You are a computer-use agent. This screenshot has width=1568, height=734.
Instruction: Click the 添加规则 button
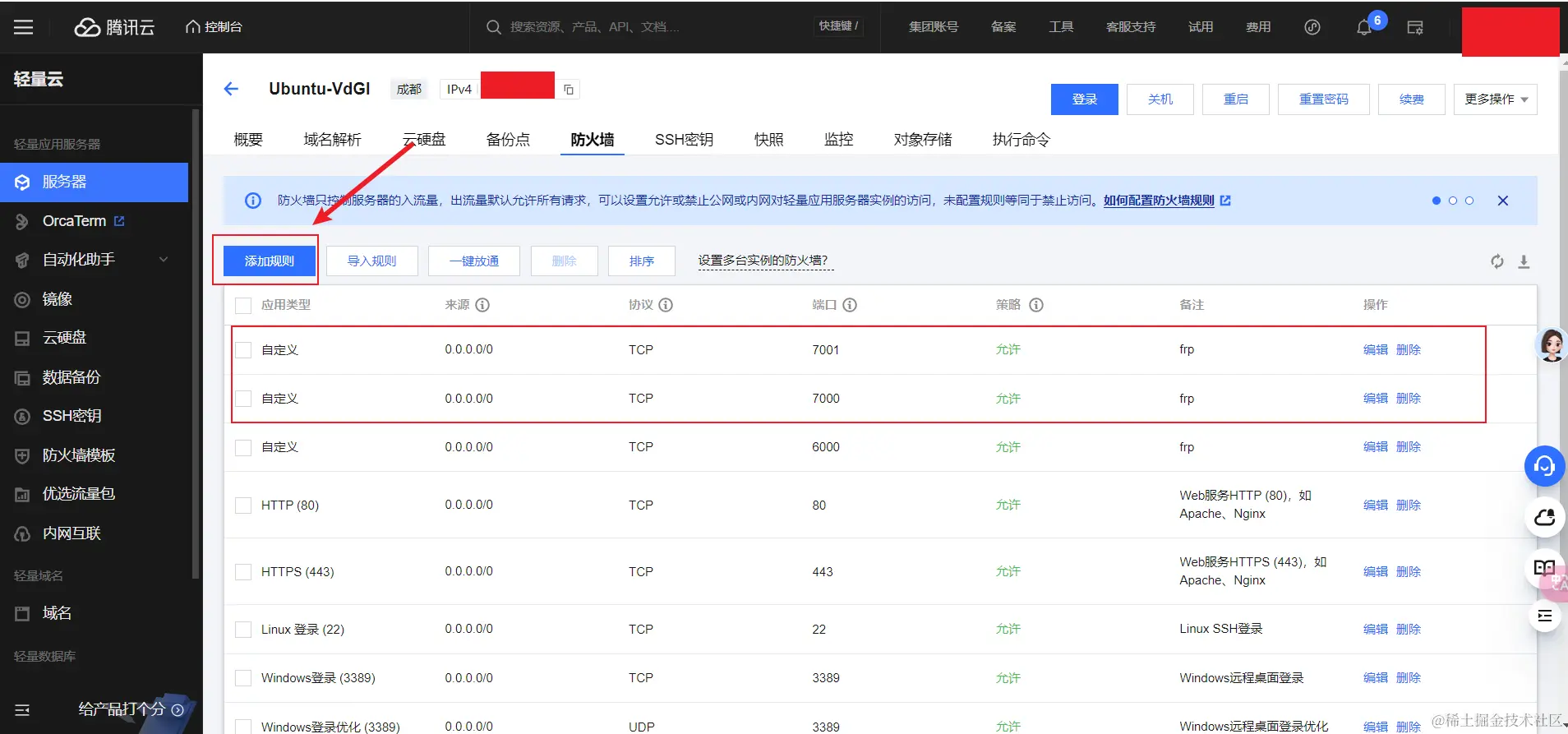tap(270, 261)
